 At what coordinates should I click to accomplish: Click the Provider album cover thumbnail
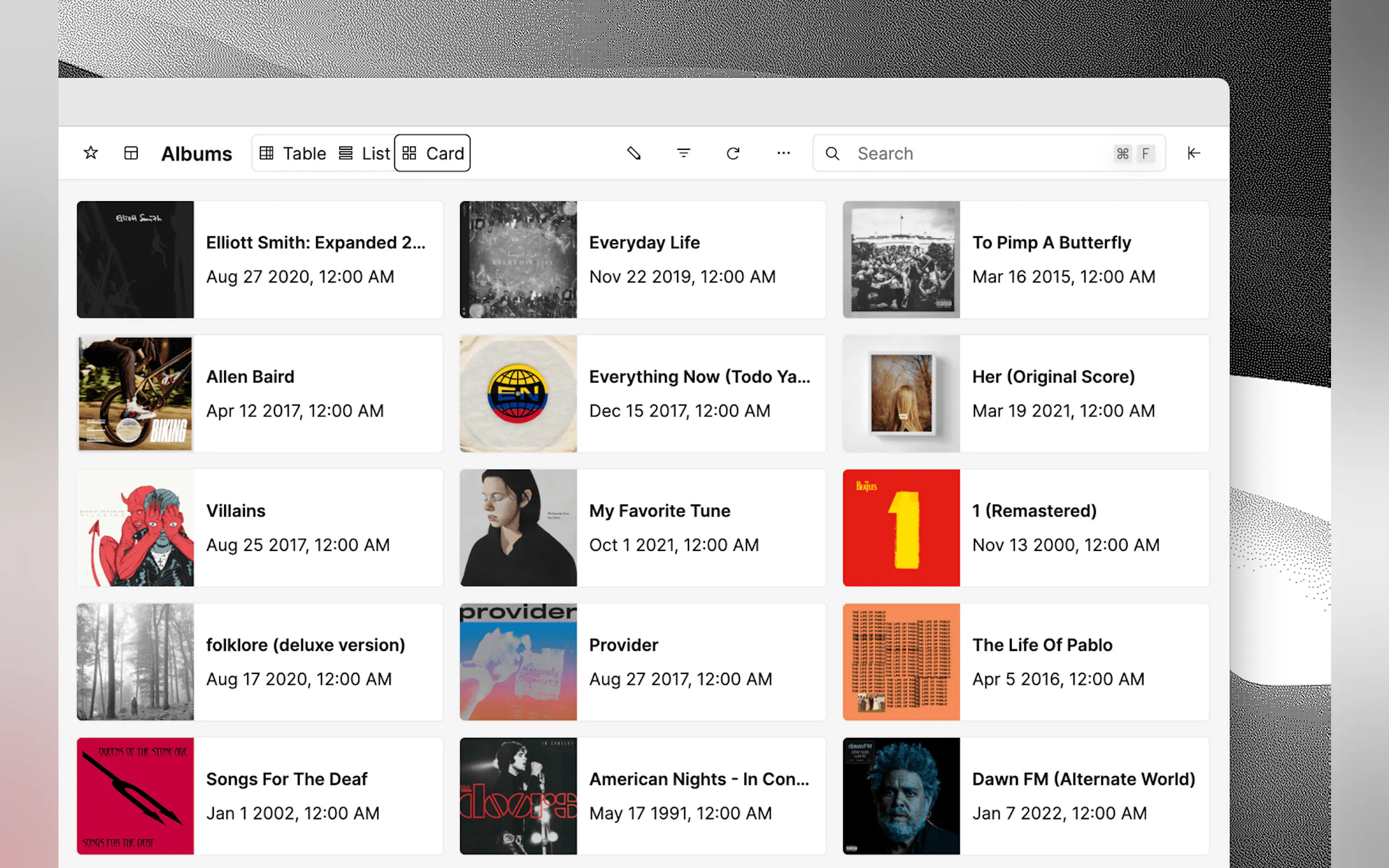coord(518,662)
